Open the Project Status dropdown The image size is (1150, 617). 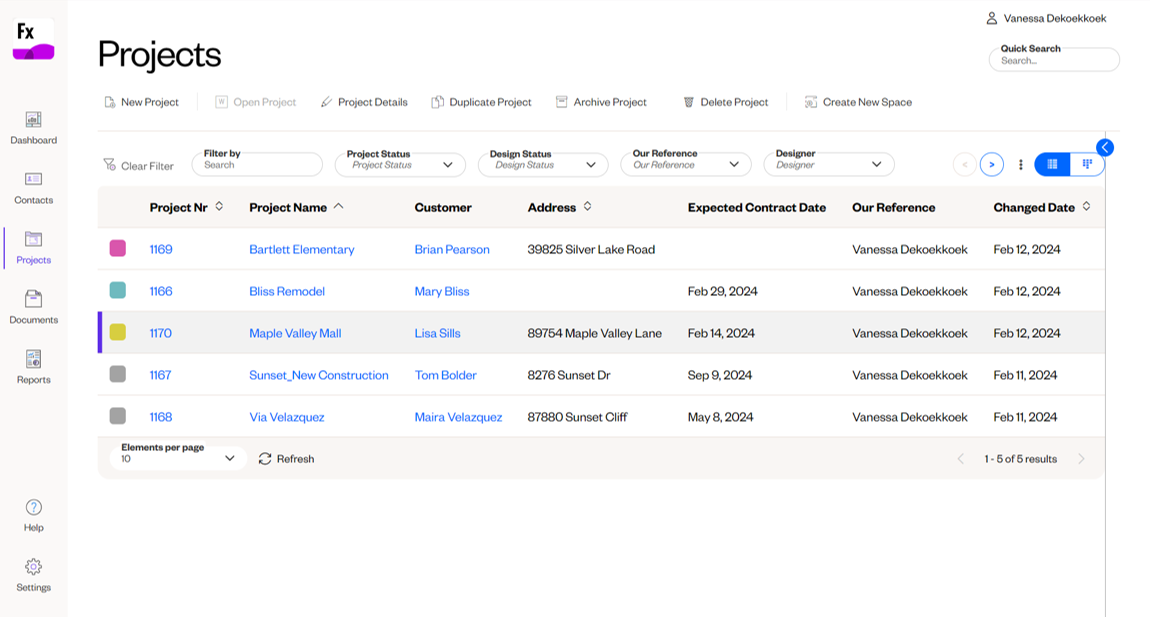coord(400,164)
